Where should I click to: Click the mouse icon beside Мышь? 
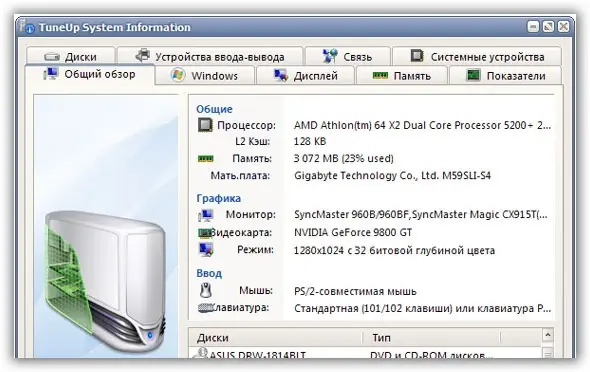[205, 290]
